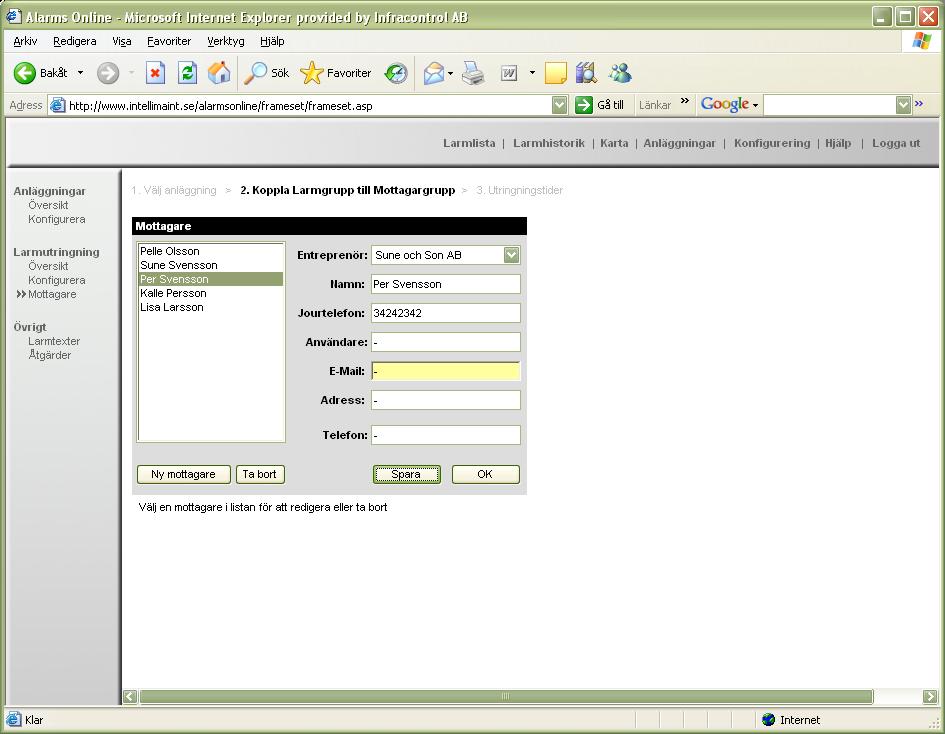
Task: Save changes with the Spara button
Action: pos(407,474)
